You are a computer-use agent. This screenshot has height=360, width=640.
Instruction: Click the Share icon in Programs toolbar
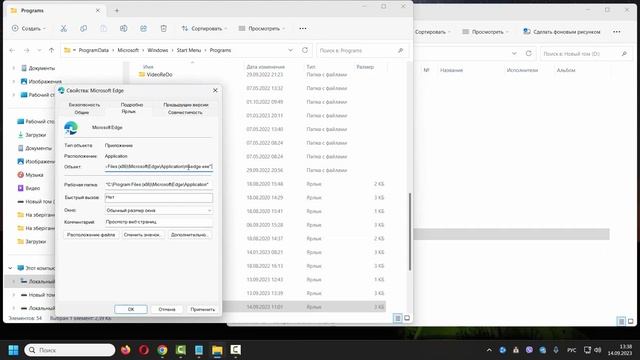pos(143,29)
